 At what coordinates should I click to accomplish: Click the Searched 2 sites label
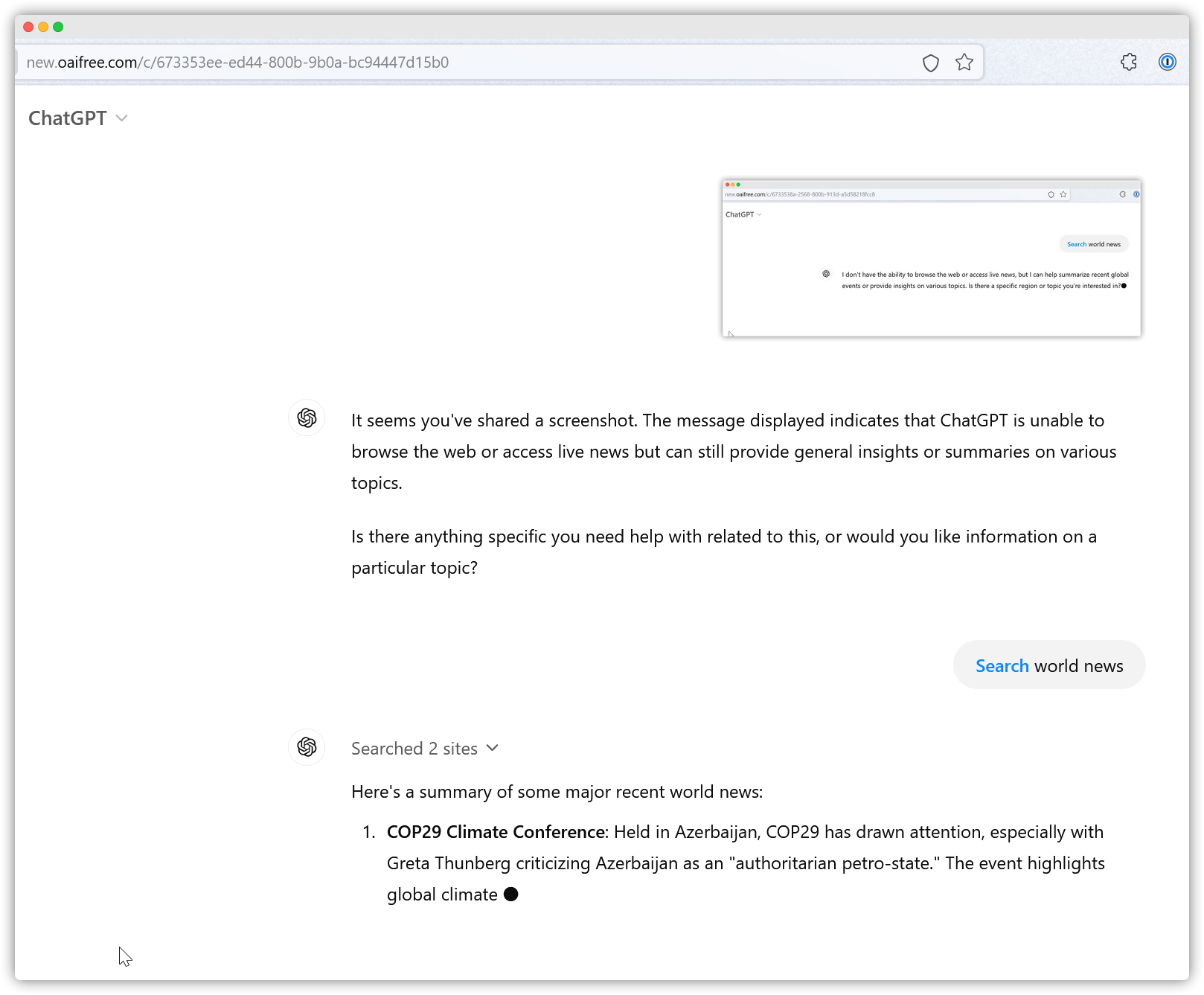(414, 749)
